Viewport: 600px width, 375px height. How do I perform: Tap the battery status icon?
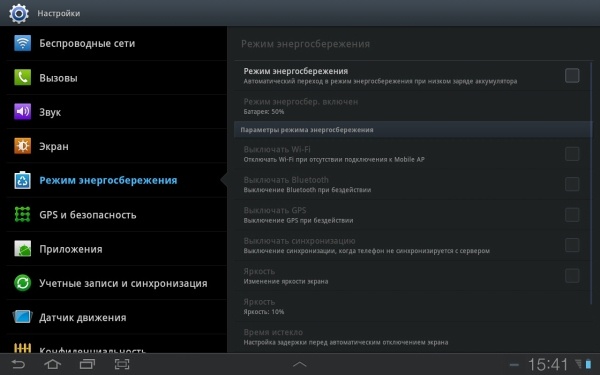tap(588, 364)
